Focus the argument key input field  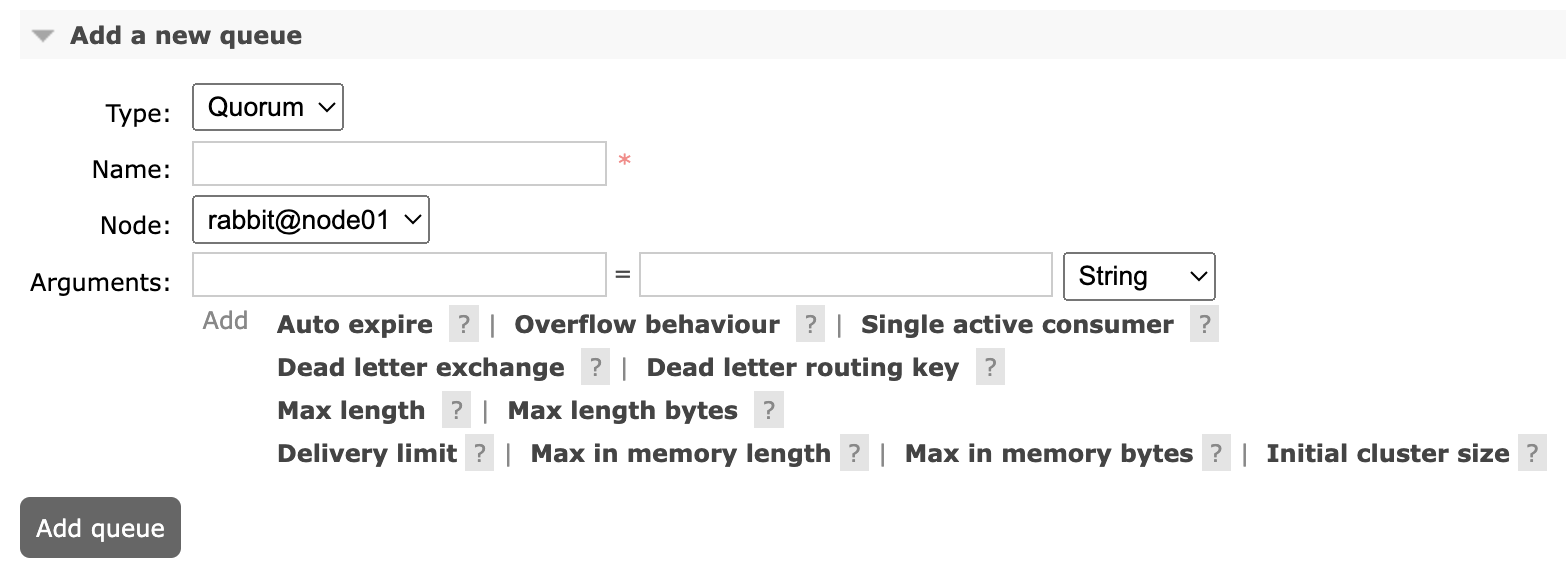[x=399, y=275]
